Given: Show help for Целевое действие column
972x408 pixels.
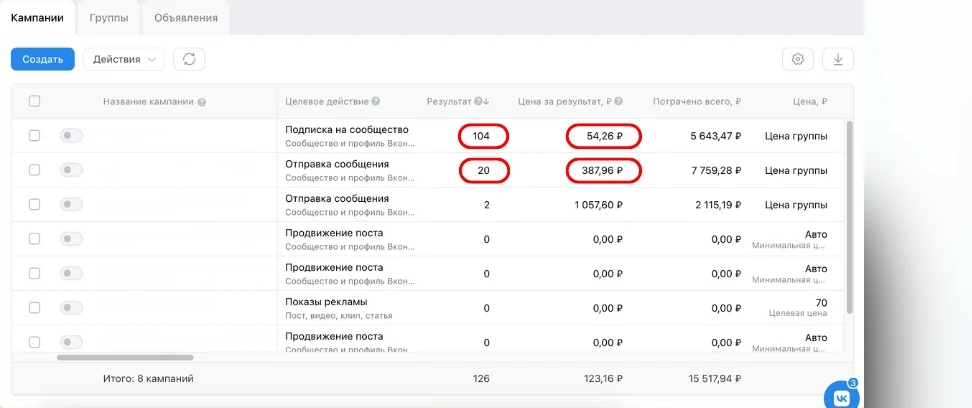Looking at the screenshot, I should coord(376,102).
